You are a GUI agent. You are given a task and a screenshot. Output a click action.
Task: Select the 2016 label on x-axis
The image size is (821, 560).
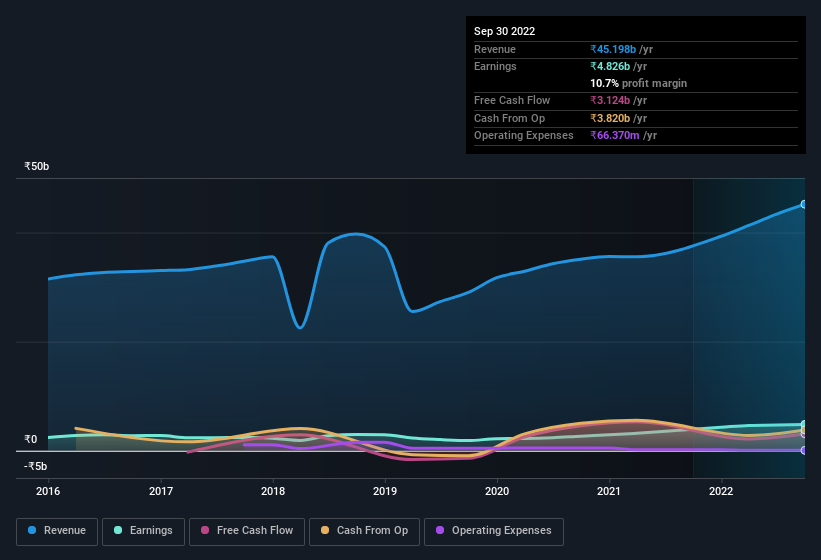point(48,491)
